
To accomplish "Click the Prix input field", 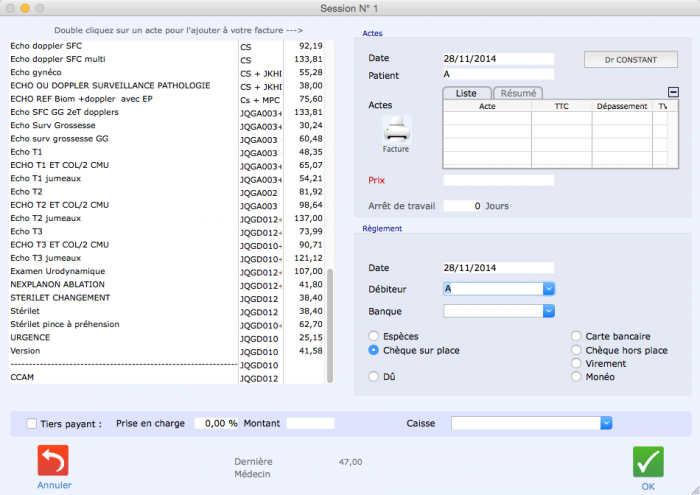I will click(x=498, y=180).
